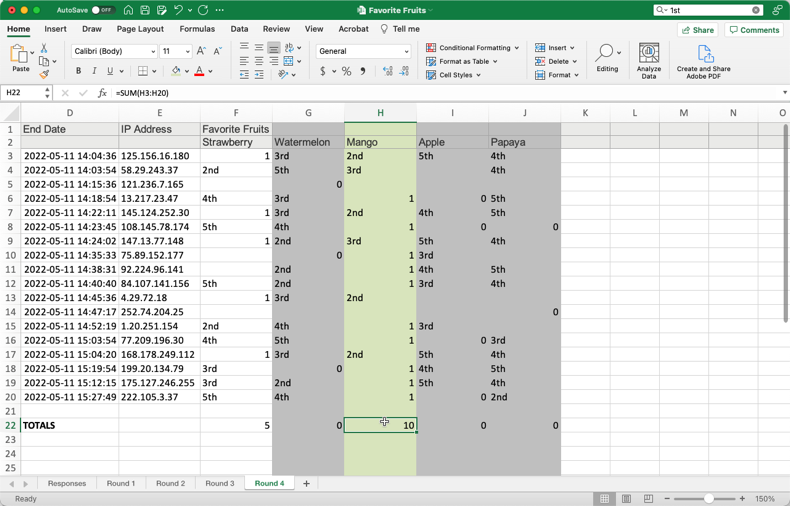Switch to Normal view in status bar
The width and height of the screenshot is (790, 506).
tap(604, 498)
